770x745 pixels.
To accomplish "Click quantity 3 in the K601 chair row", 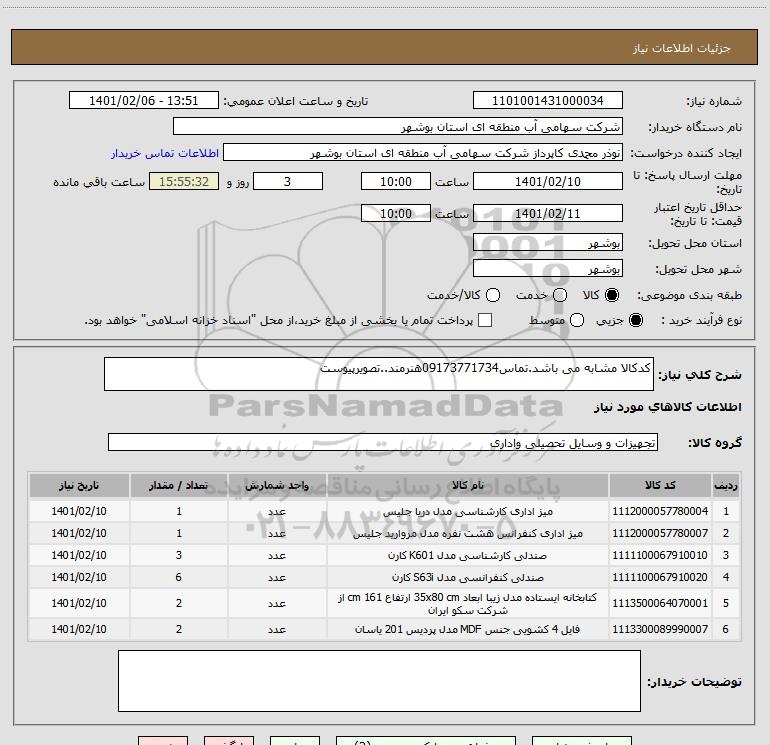I will [x=179, y=555].
